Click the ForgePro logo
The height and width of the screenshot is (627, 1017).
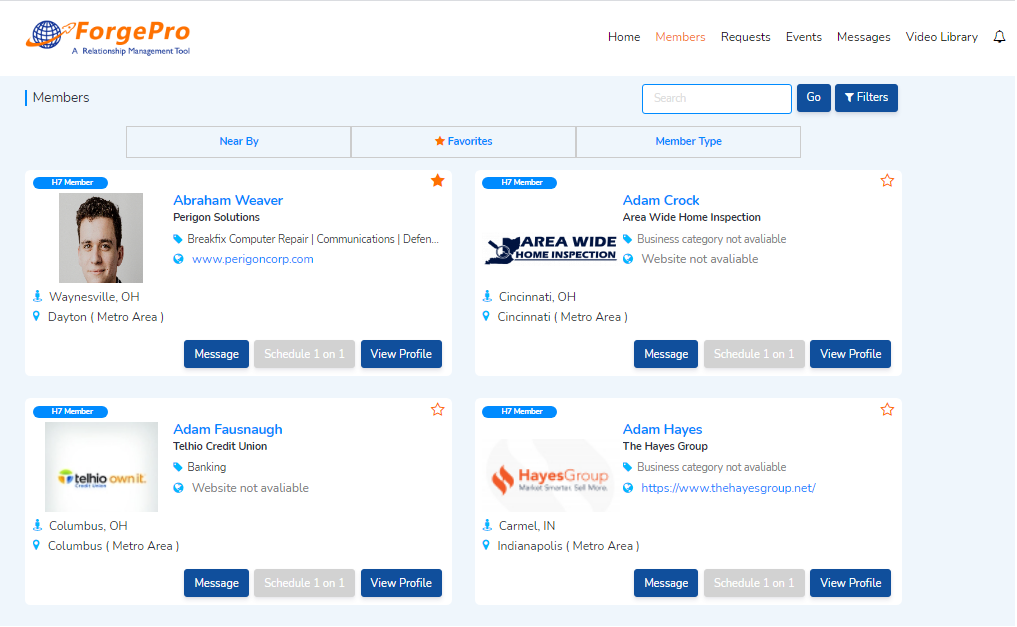108,37
